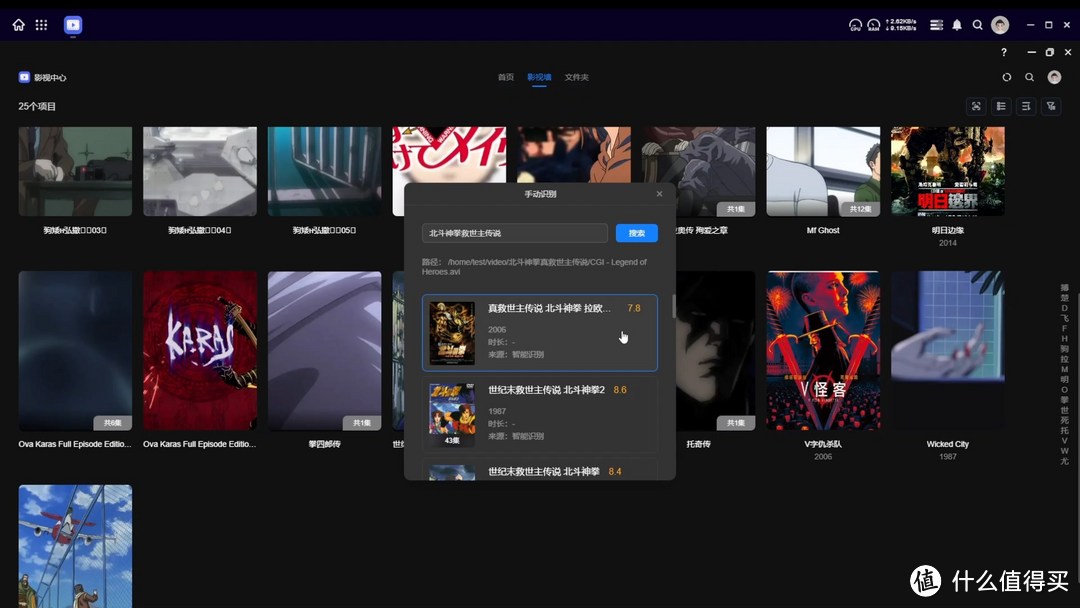Click the 7.8 rating of the first result
Screen dimensions: 1080x608
(x=634, y=308)
